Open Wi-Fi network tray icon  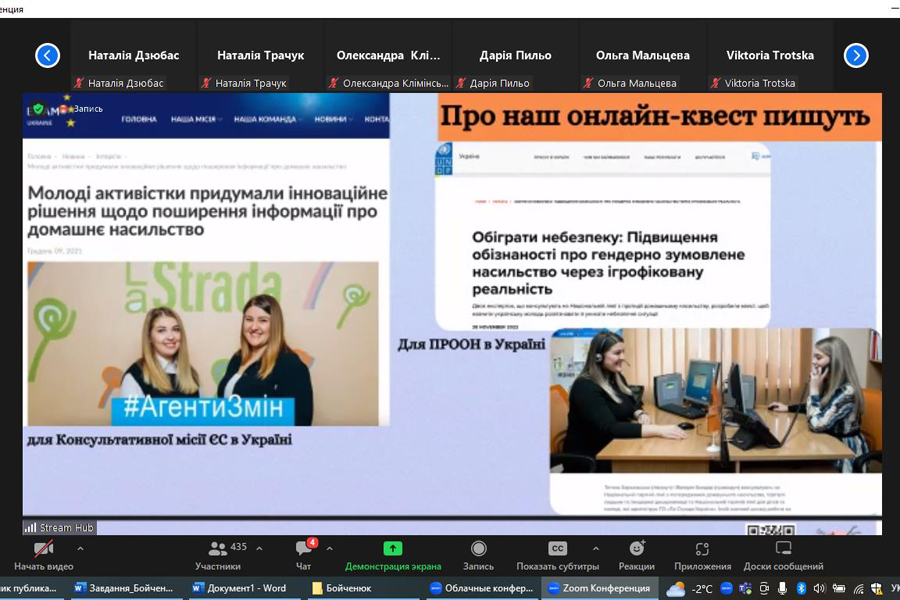pyautogui.click(x=858, y=588)
